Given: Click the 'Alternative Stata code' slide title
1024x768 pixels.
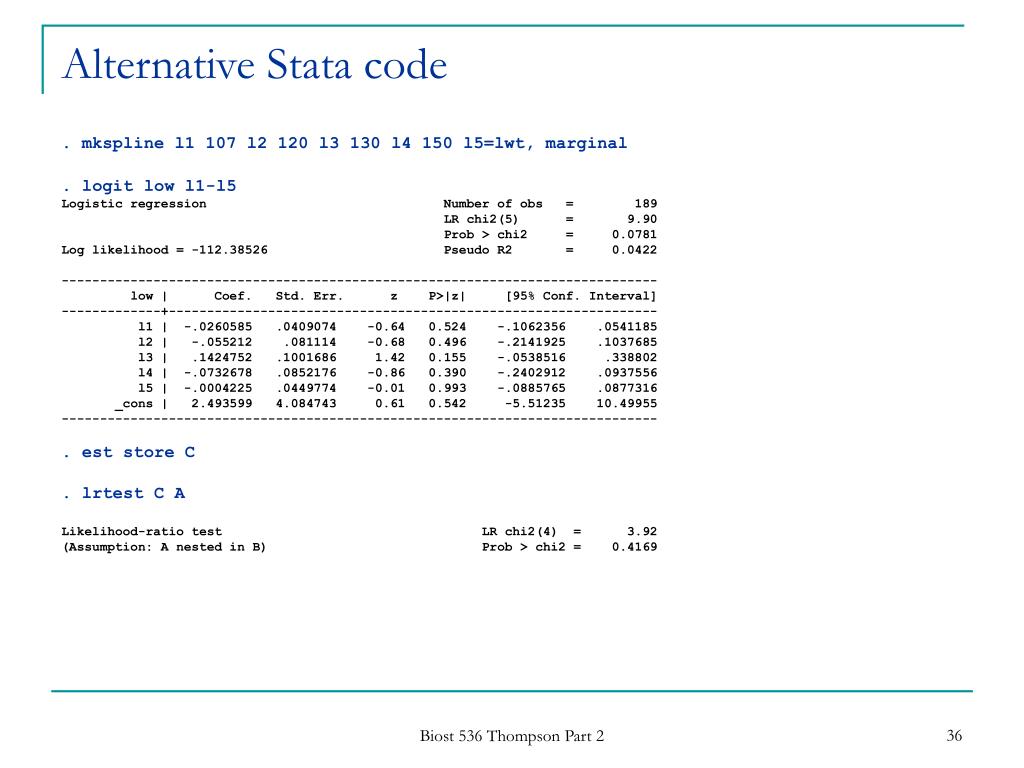Looking at the screenshot, I should tap(255, 65).
